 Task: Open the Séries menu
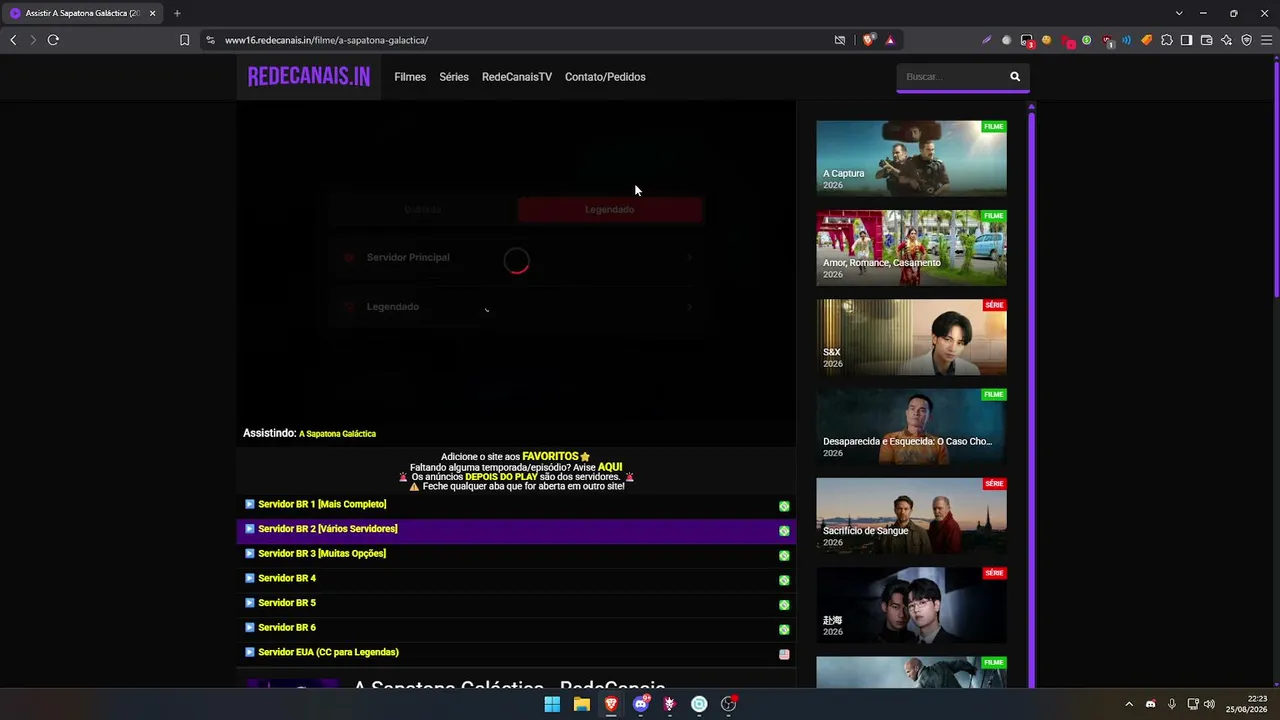coord(454,77)
